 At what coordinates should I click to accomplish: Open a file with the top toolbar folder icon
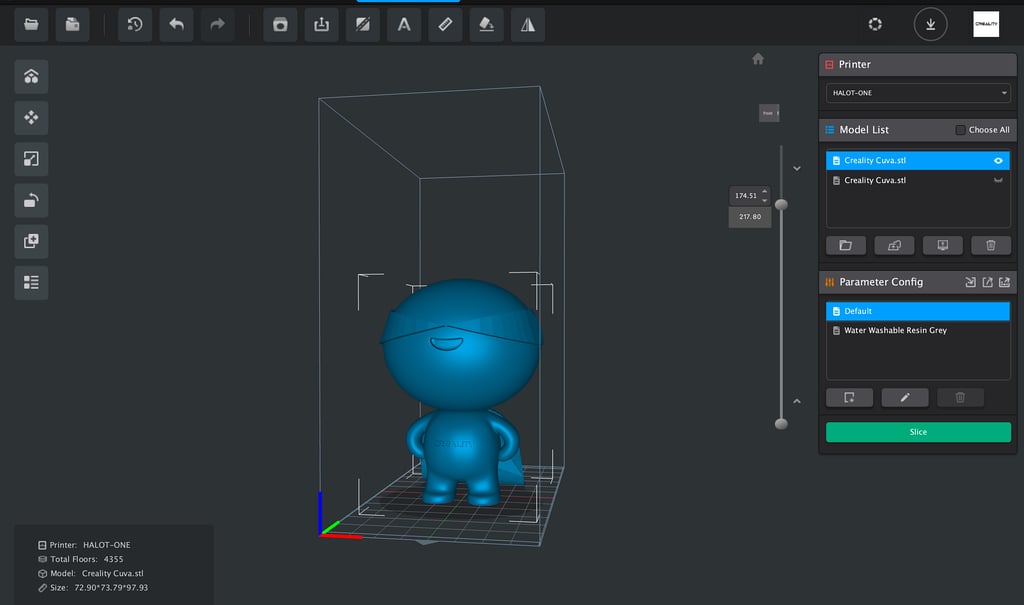coord(31,25)
